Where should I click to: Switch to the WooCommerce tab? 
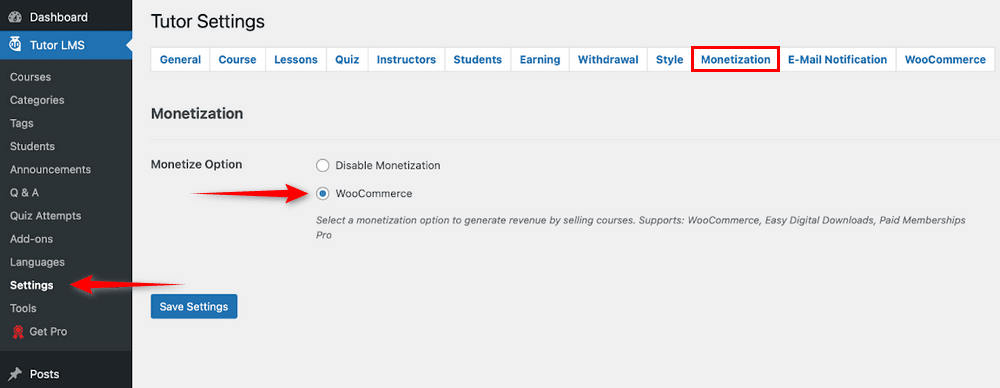[x=945, y=59]
